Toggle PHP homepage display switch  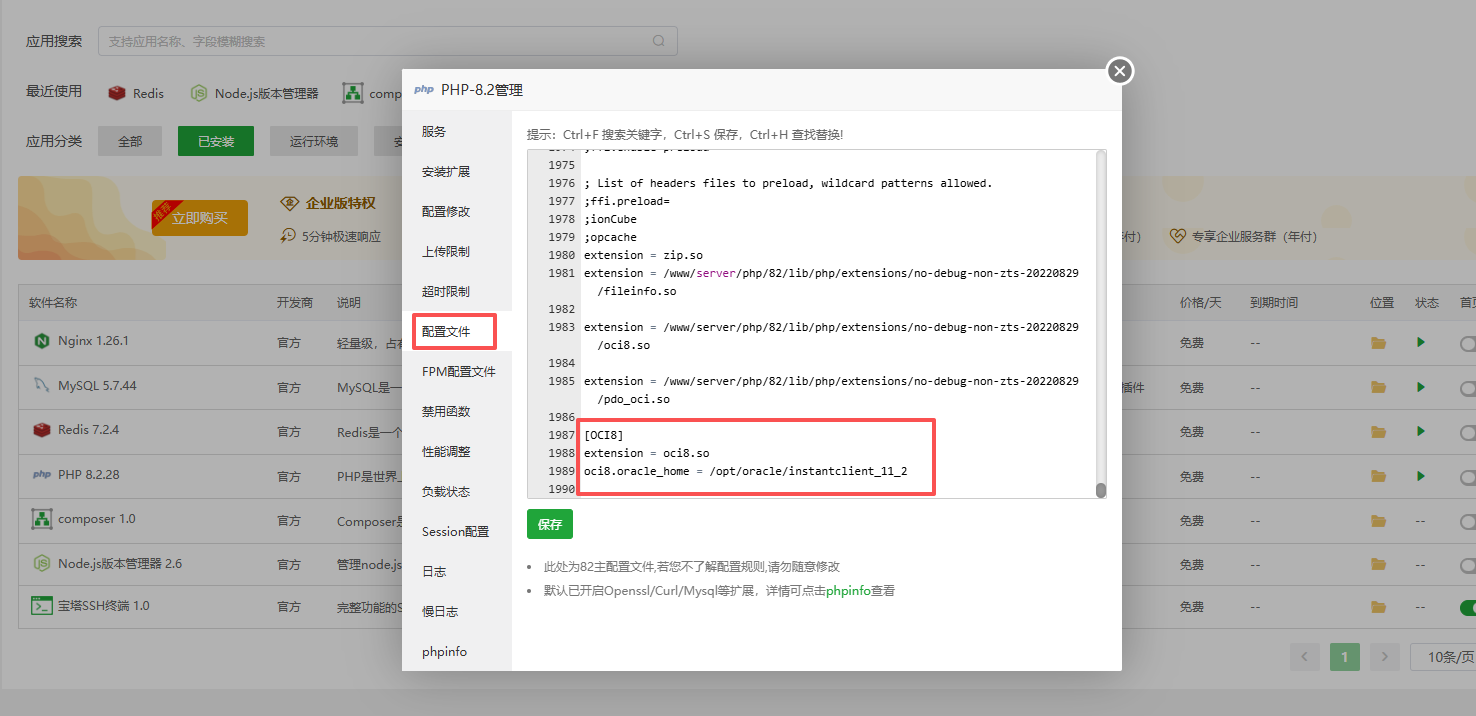(x=1468, y=476)
